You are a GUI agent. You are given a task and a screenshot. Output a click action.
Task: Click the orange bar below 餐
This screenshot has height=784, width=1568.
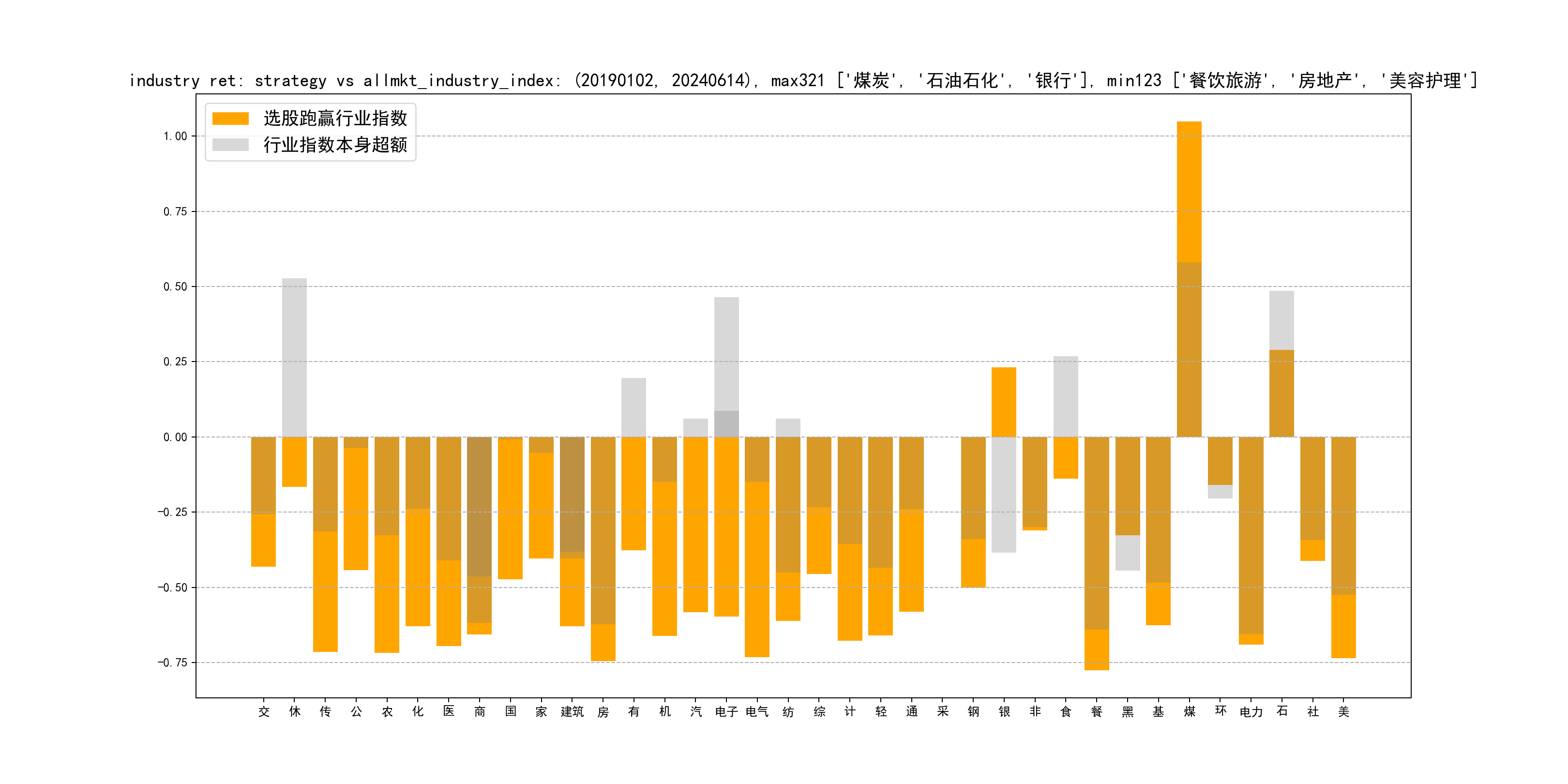[1096, 649]
